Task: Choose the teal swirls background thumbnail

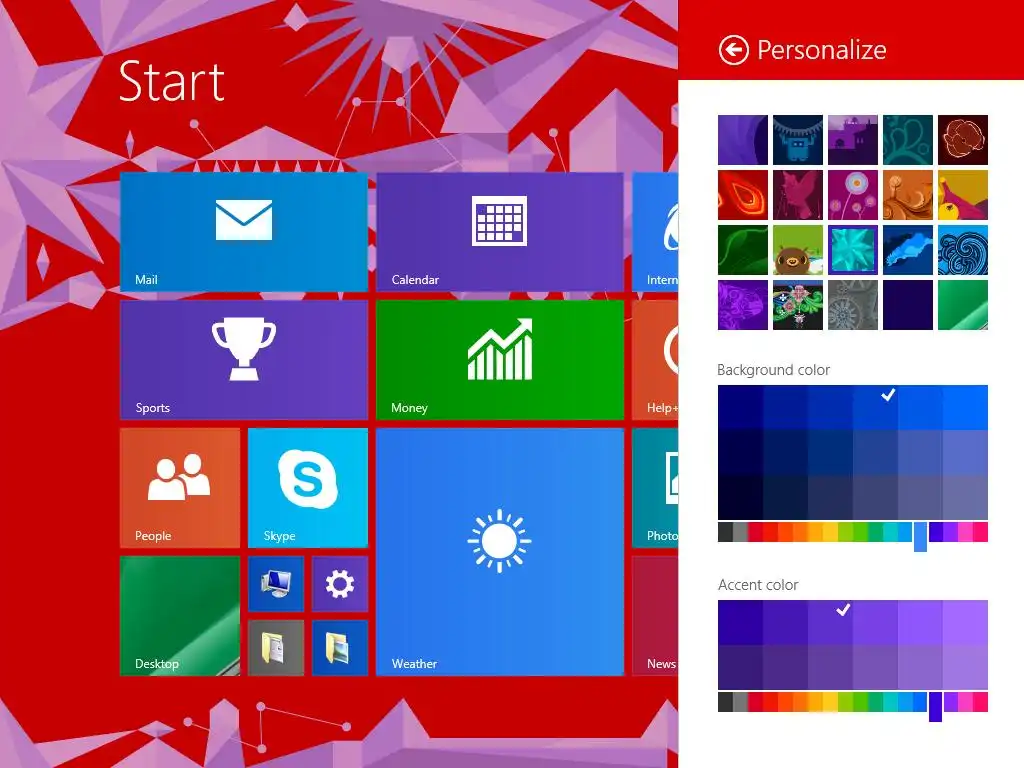Action: (x=908, y=140)
